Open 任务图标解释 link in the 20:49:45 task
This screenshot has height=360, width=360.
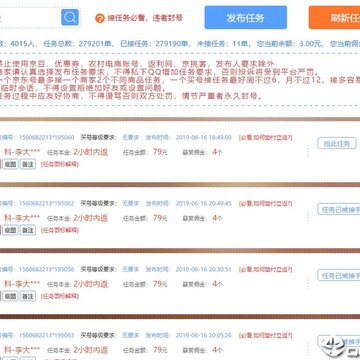tap(60, 230)
